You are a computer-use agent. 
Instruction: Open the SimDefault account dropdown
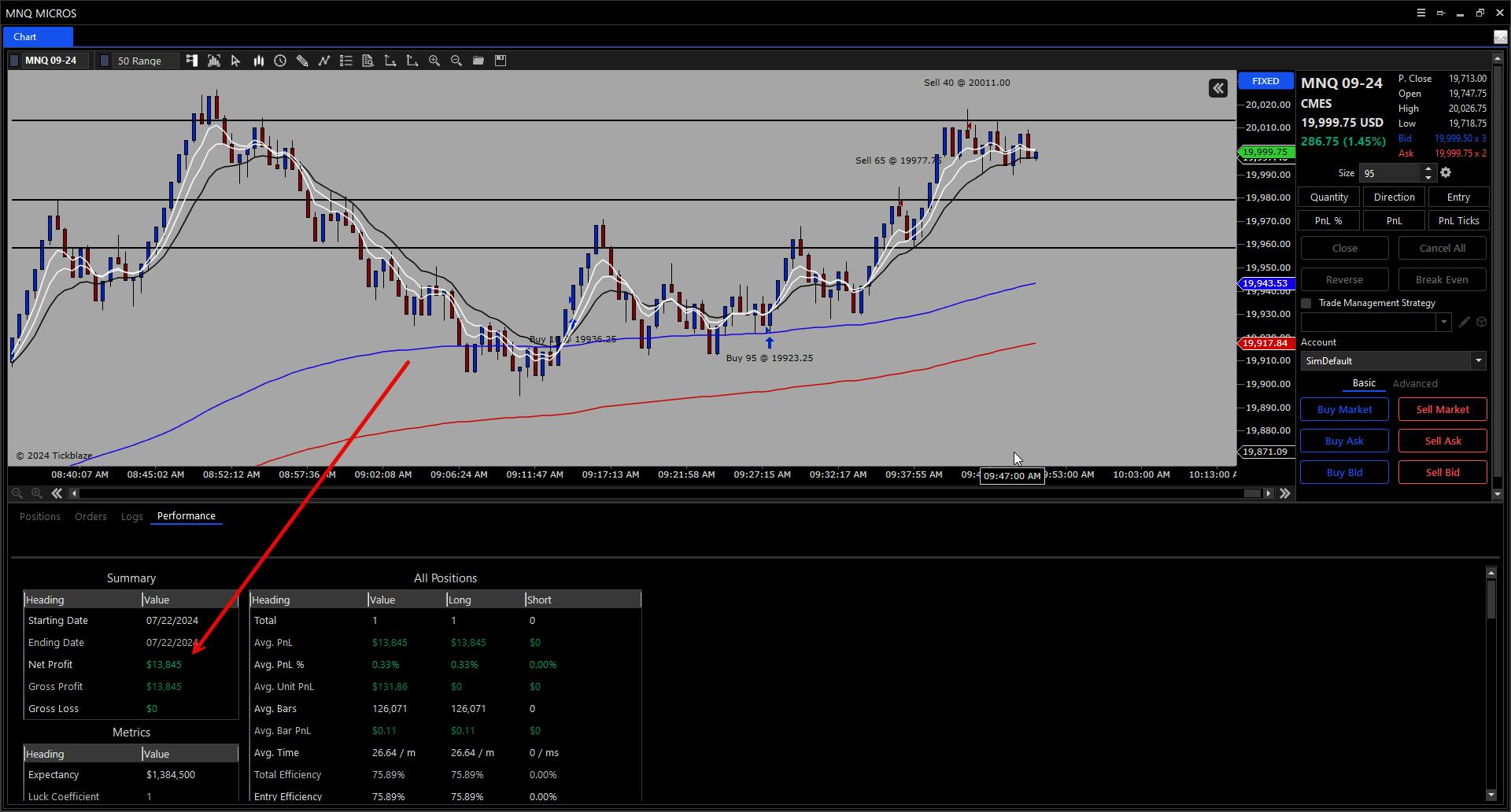click(x=1478, y=361)
